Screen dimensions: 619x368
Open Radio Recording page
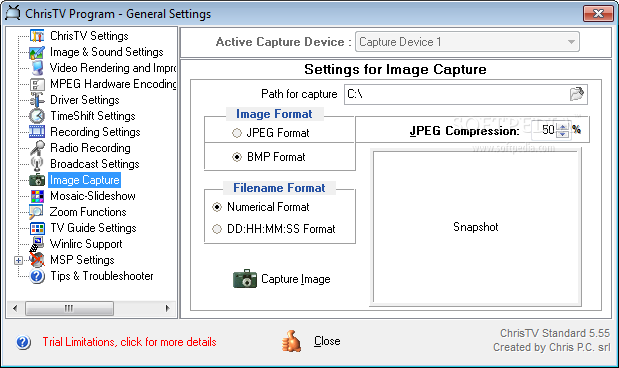click(90, 148)
